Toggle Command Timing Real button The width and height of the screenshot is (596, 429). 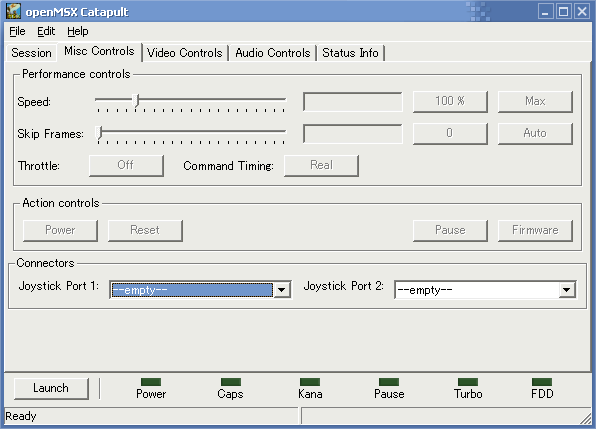[x=321, y=165]
